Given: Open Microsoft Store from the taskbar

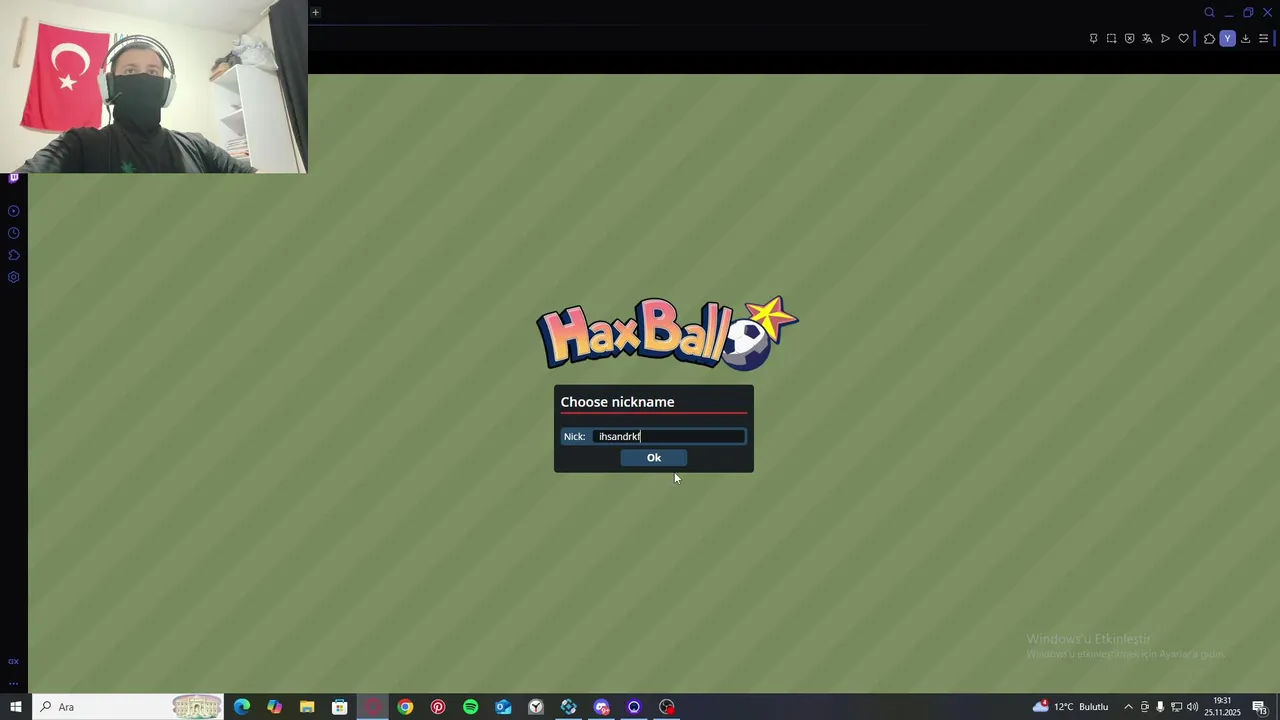Looking at the screenshot, I should coord(340,707).
